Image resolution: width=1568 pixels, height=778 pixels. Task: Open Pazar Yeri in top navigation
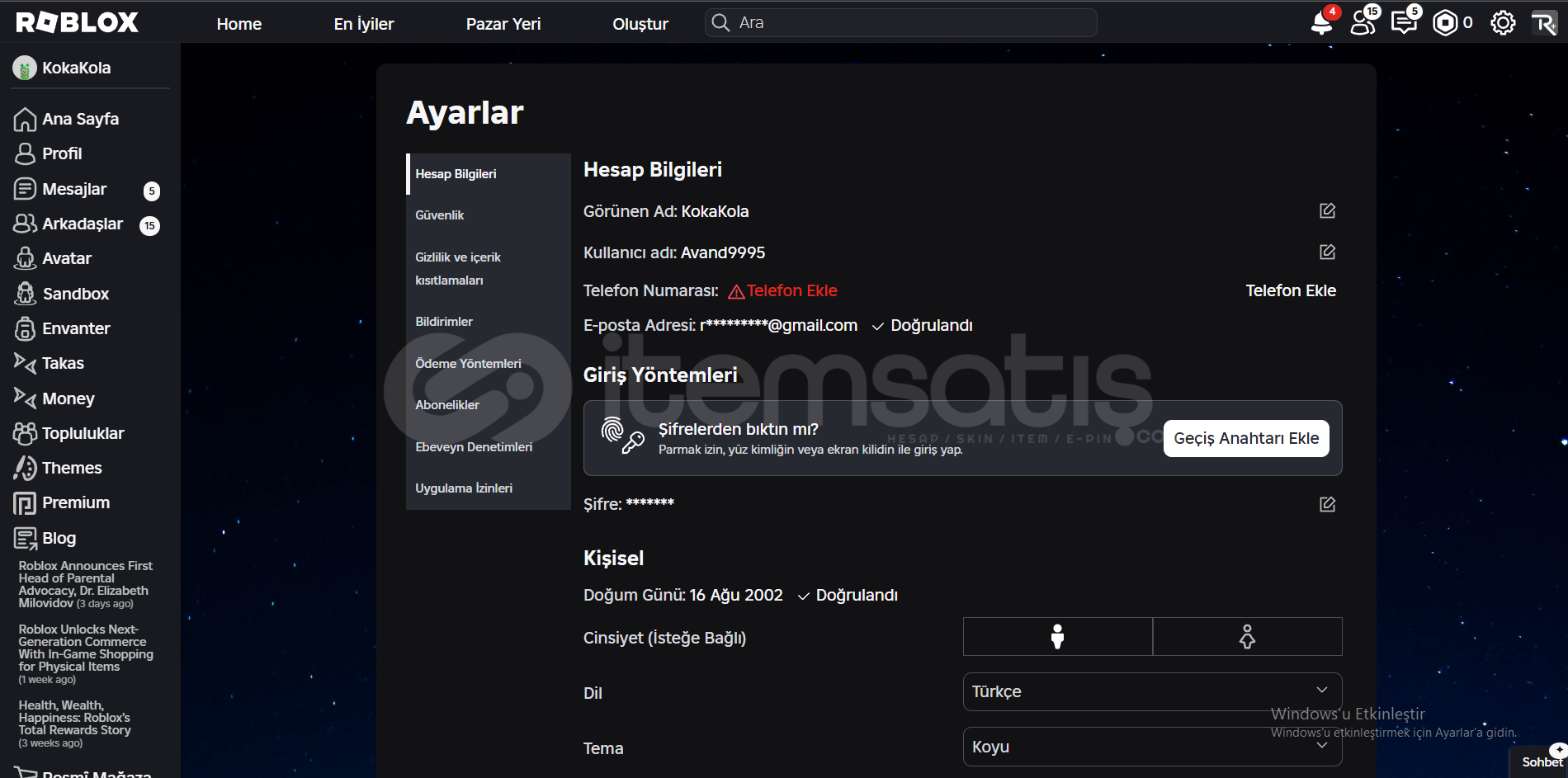tap(503, 24)
